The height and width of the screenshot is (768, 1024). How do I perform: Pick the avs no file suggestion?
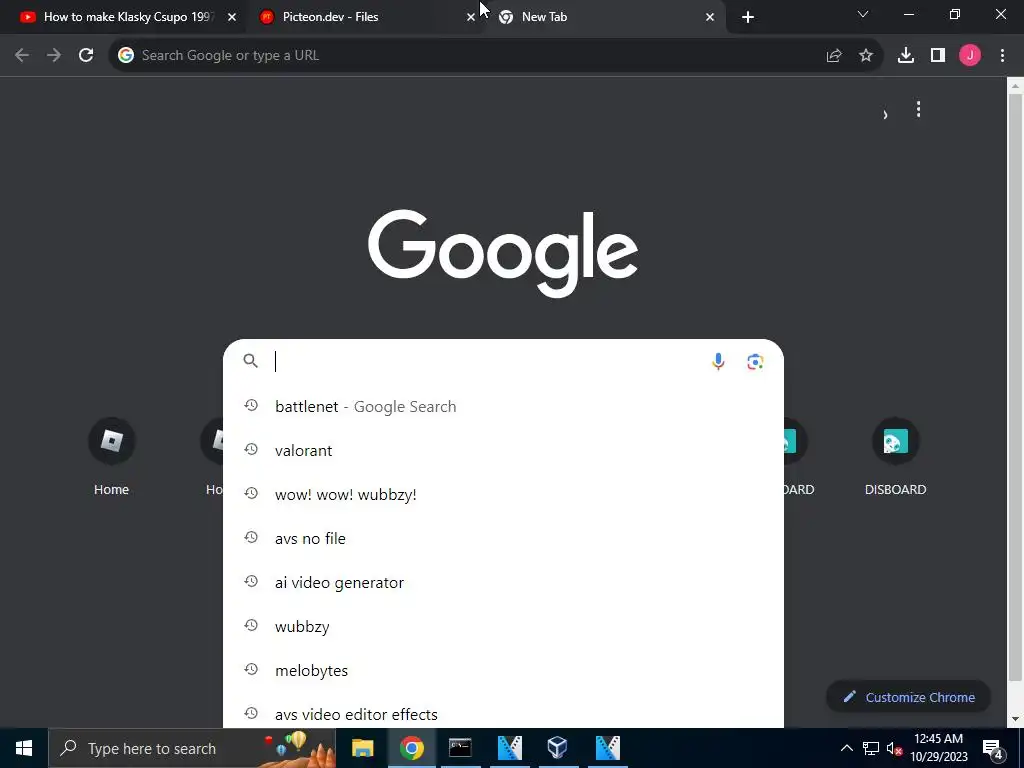(503, 539)
